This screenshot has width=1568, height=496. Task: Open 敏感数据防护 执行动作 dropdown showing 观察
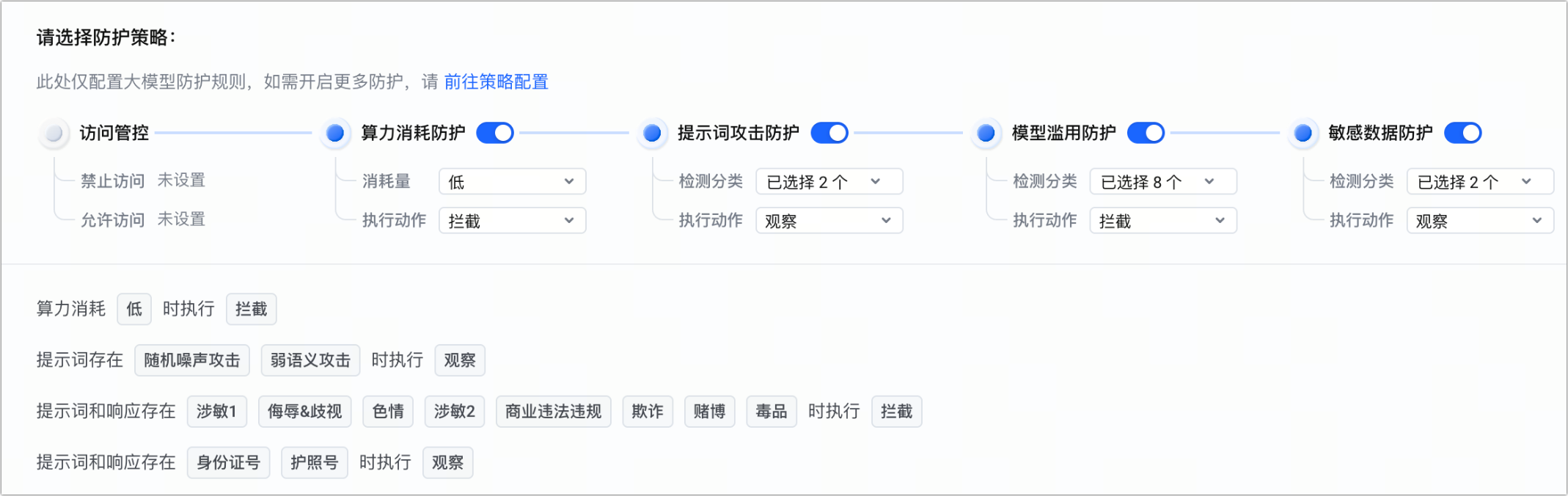tap(1479, 221)
